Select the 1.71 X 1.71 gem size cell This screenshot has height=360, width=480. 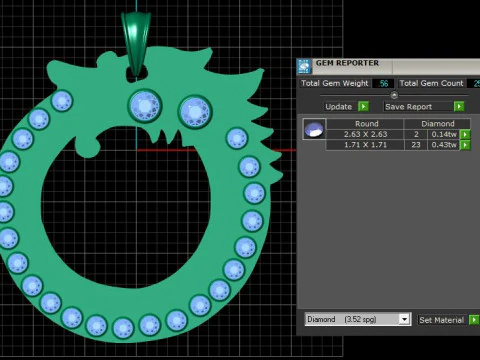pyautogui.click(x=365, y=145)
